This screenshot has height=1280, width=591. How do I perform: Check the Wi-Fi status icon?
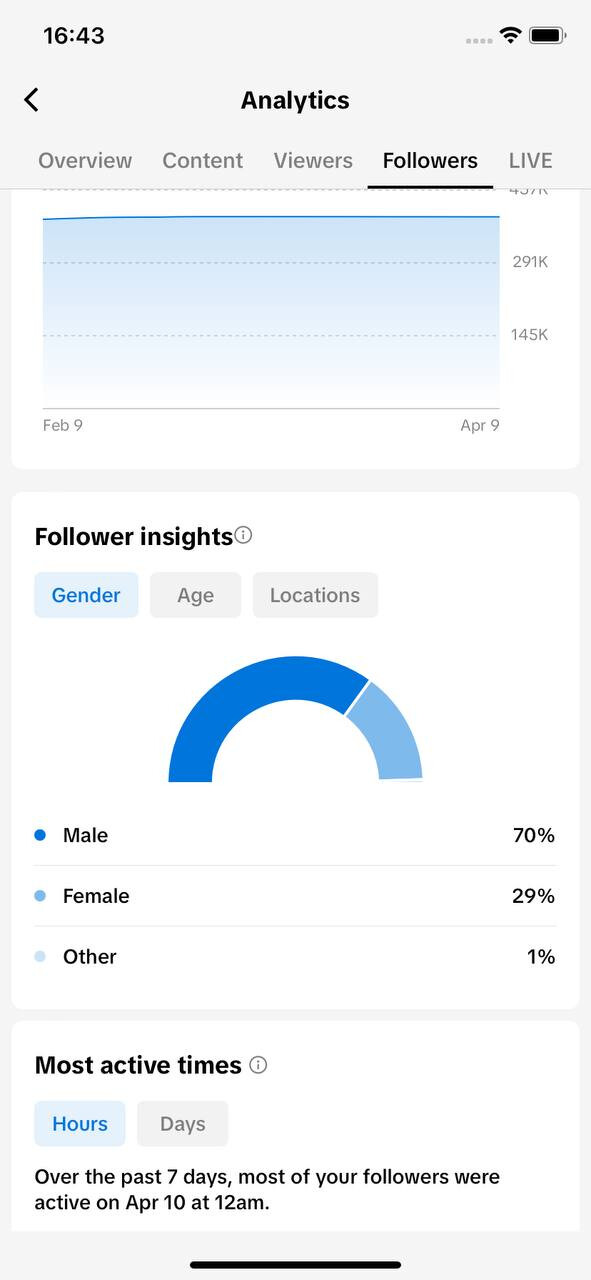(x=511, y=36)
